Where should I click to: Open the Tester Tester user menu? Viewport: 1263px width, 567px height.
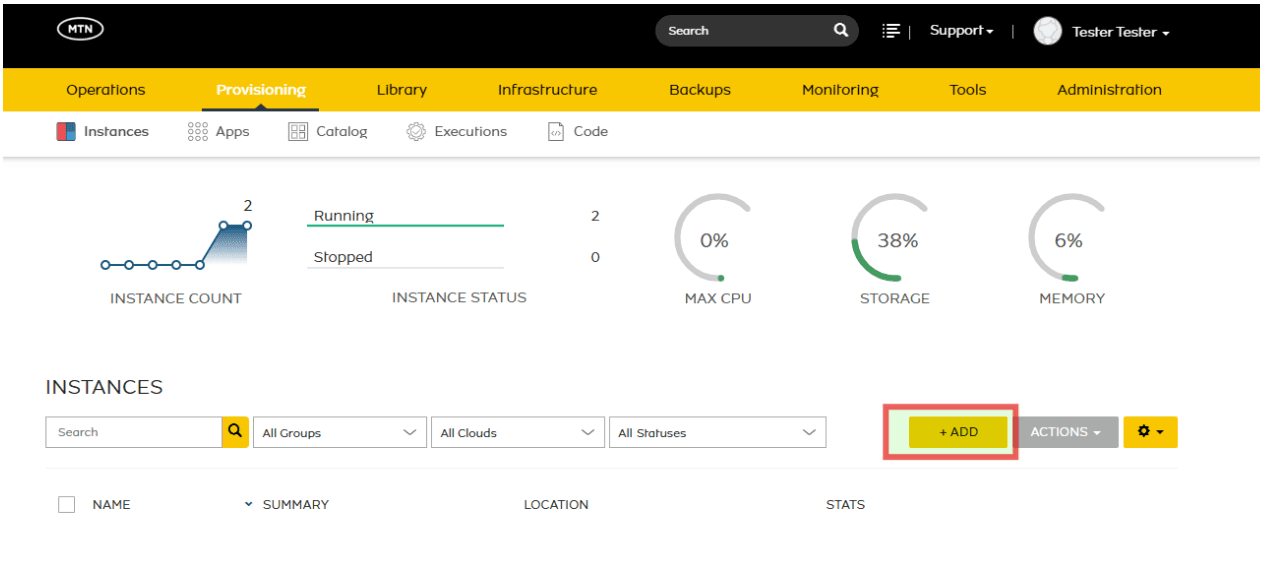tap(1120, 32)
